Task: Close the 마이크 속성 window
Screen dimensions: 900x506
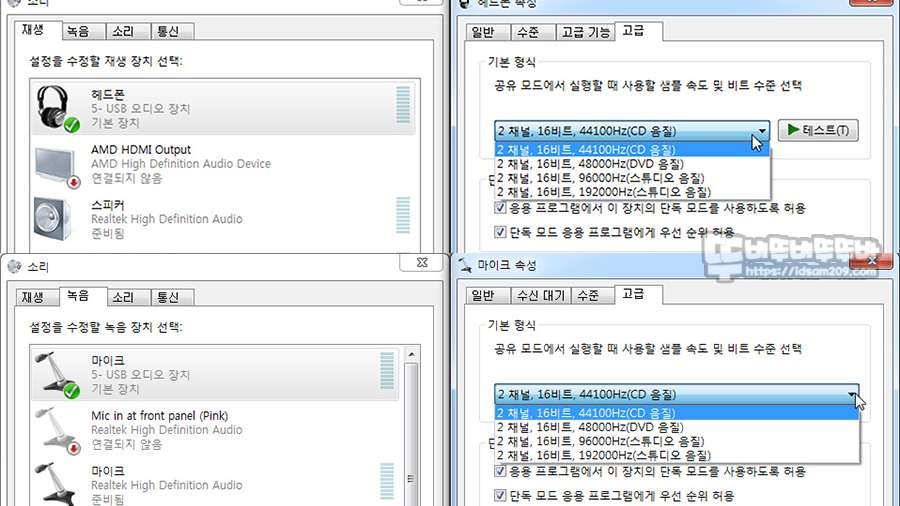Action: (871, 262)
